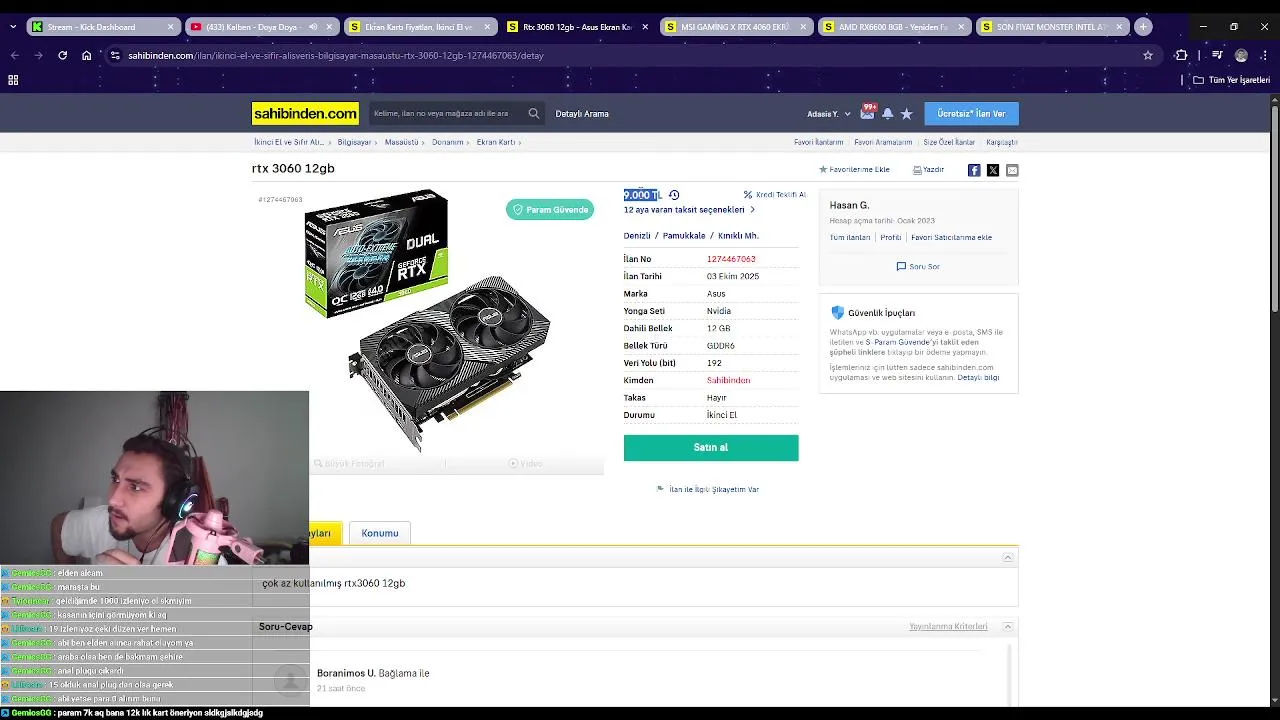Open favorites star icon in site header
Viewport: 1280px width, 720px height.
pos(906,114)
